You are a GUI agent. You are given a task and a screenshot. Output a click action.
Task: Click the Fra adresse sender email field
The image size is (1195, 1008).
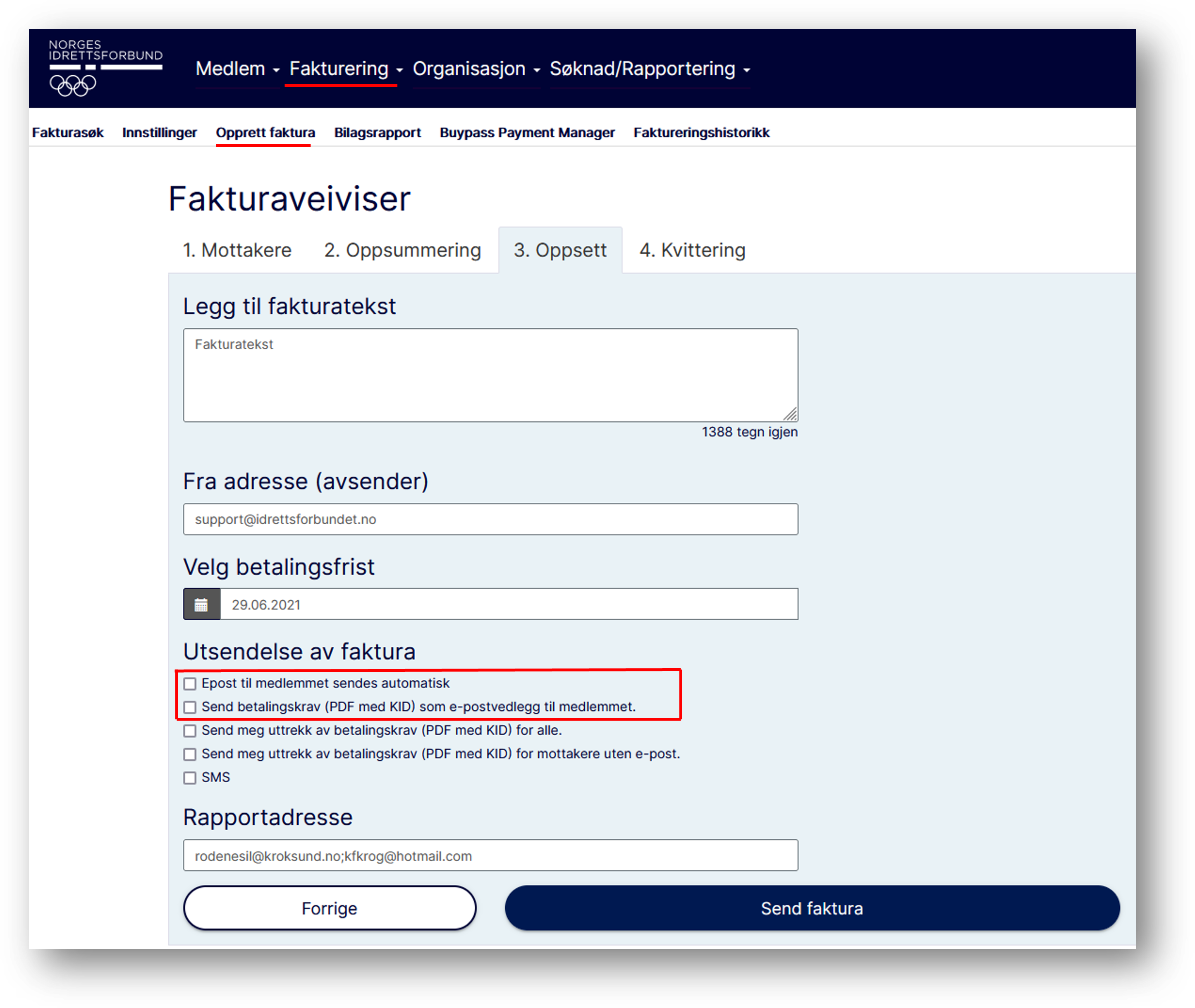coord(490,519)
